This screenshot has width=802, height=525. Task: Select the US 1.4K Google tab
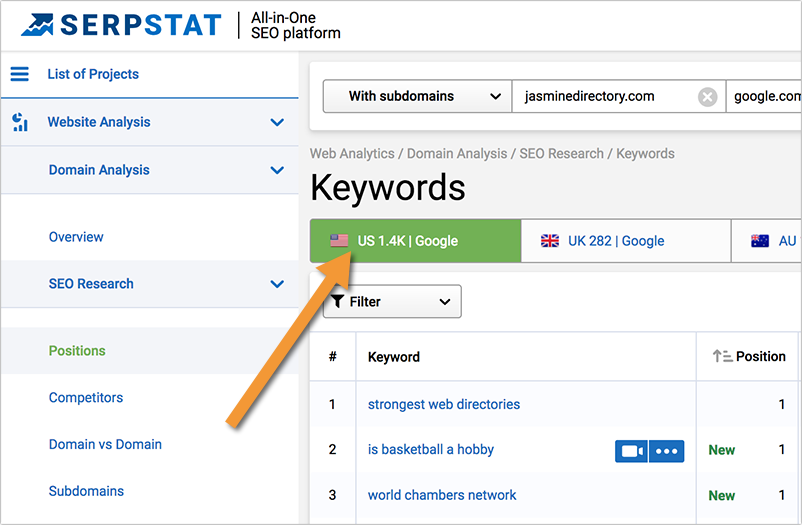(x=415, y=241)
